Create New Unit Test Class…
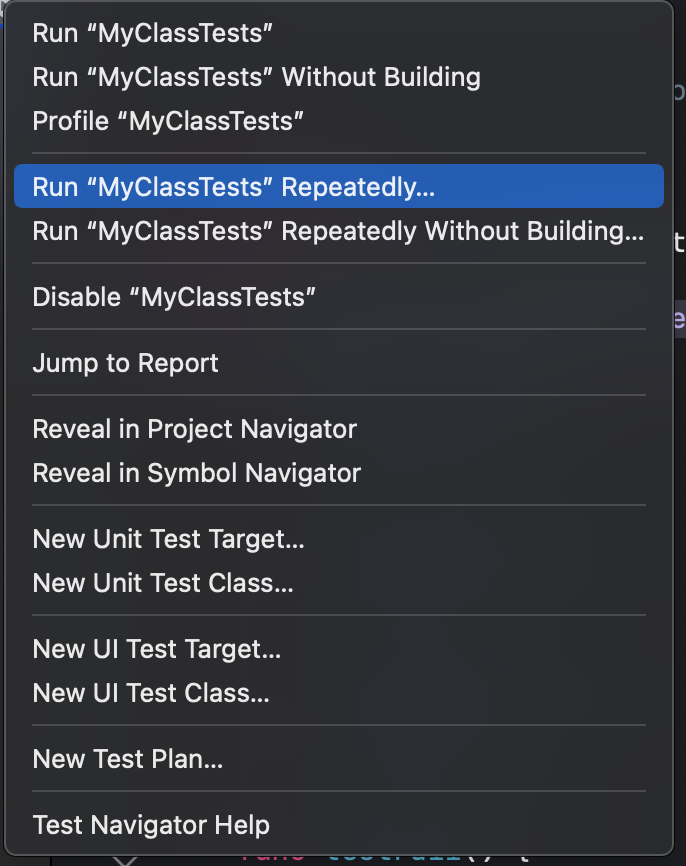The width and height of the screenshot is (686, 866). coord(163,583)
